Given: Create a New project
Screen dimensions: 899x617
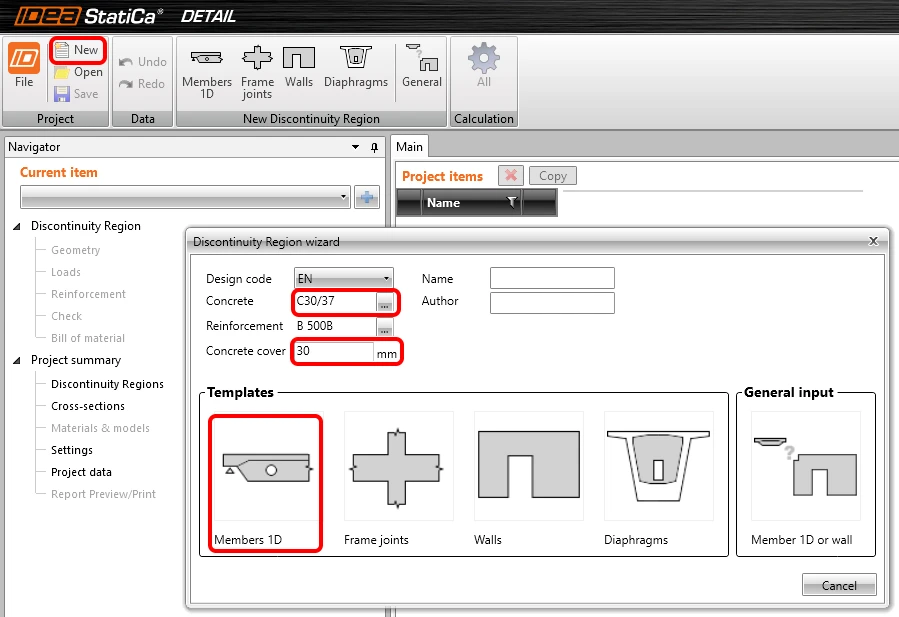Looking at the screenshot, I should [x=77, y=50].
